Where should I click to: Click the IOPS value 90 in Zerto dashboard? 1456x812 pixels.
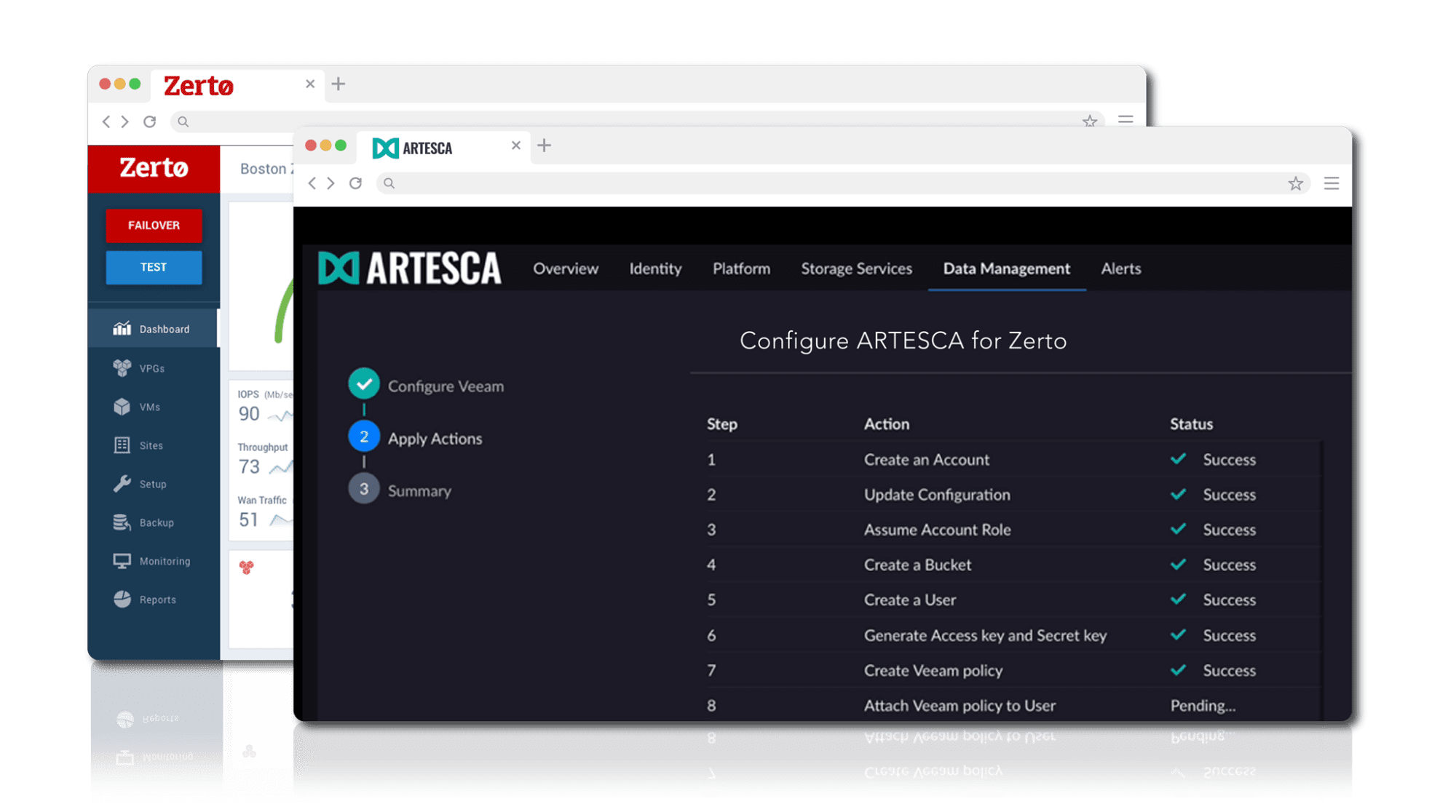pyautogui.click(x=249, y=414)
